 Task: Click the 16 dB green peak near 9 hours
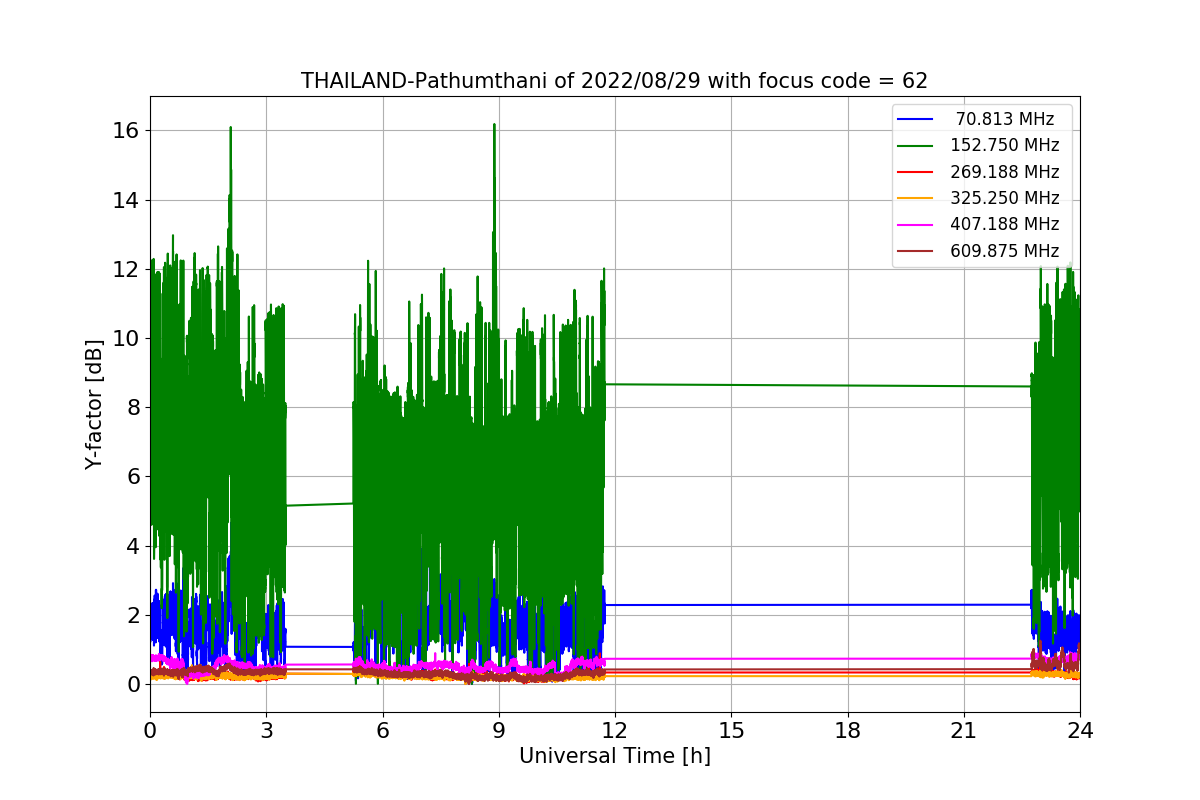click(x=494, y=126)
